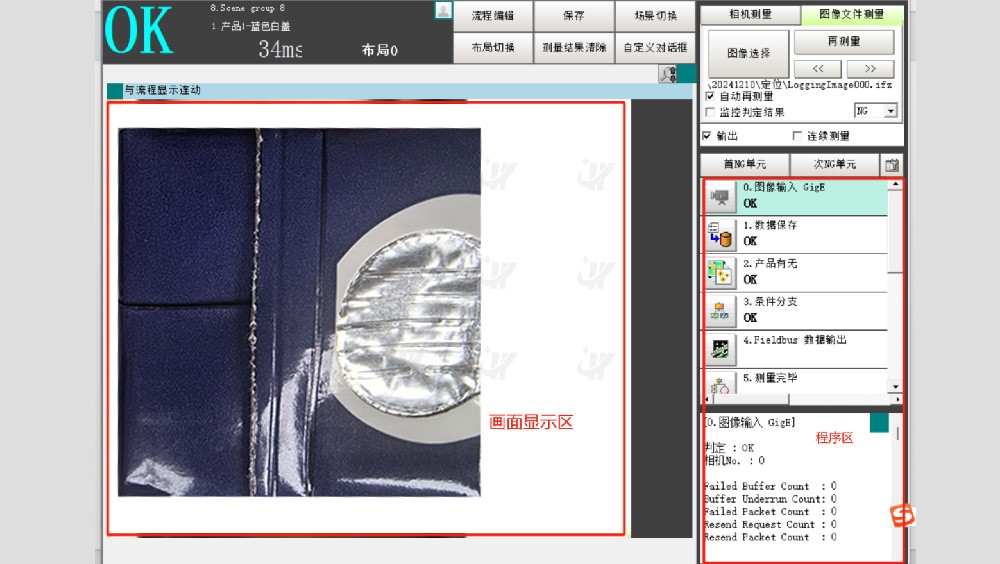The width and height of the screenshot is (1000, 564).
Task: Uncheck the 自动再测量 checkbox
Action: [710, 97]
